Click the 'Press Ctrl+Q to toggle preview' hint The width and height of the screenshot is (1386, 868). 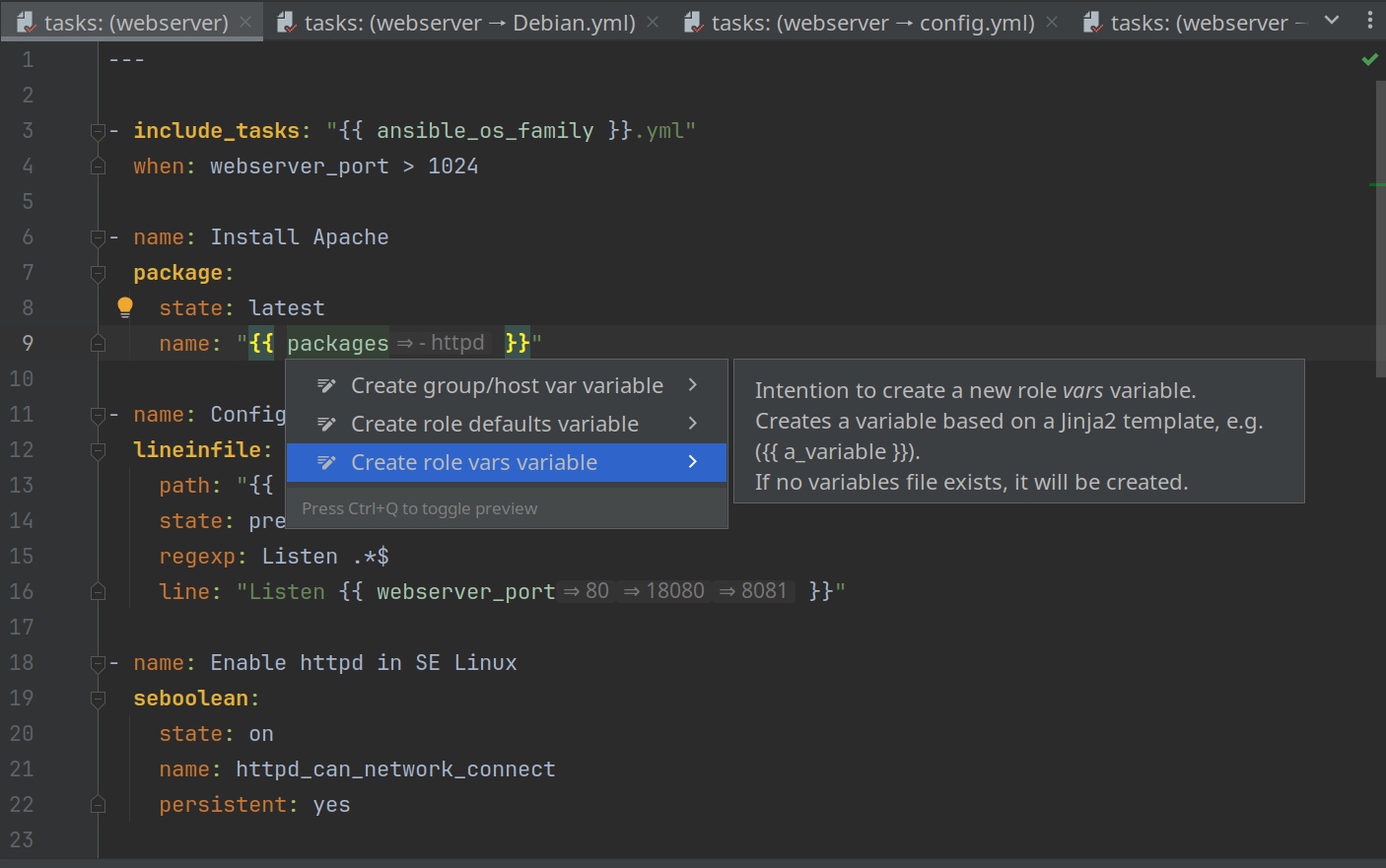[x=420, y=508]
